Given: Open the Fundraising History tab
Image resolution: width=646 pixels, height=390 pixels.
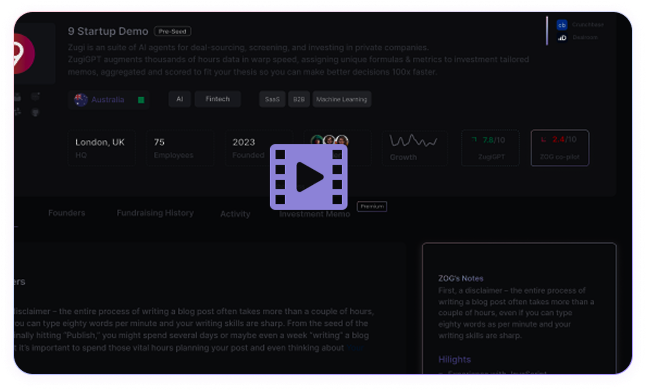Looking at the screenshot, I should tap(155, 213).
